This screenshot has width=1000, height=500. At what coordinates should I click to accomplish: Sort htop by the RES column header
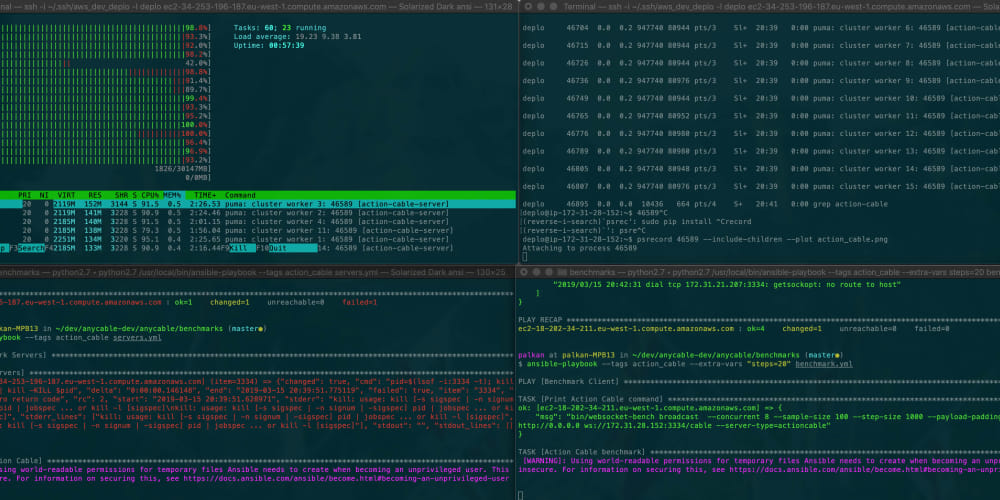[x=95, y=195]
